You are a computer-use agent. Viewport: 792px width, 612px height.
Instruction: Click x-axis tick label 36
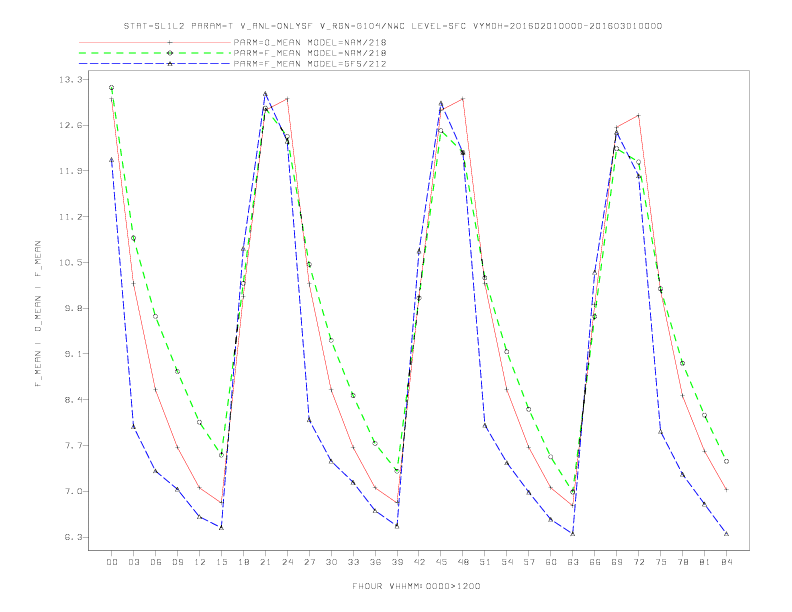pos(375,562)
